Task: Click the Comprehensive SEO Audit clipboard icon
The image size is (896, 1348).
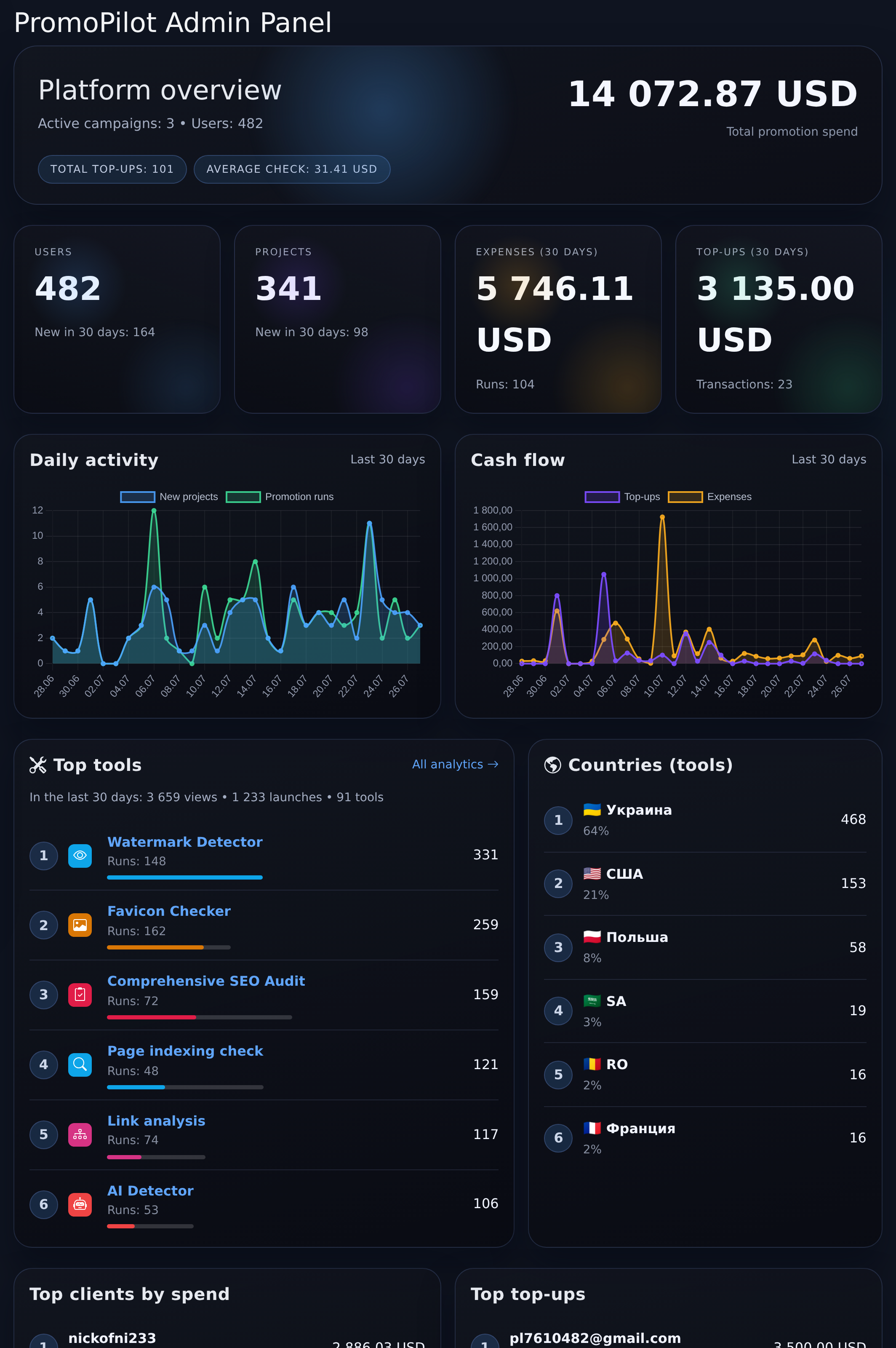Action: coord(80,995)
